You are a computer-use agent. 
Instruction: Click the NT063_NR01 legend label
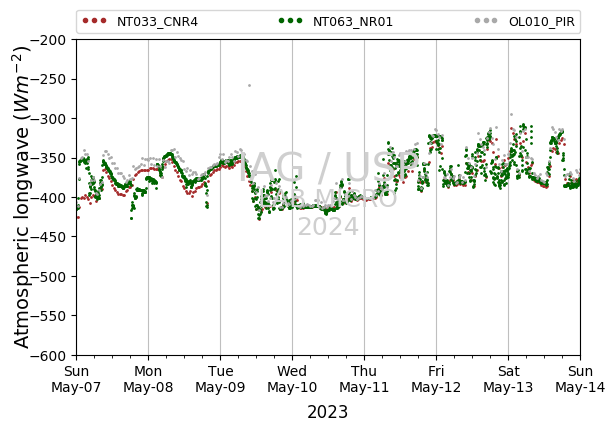coord(353,22)
